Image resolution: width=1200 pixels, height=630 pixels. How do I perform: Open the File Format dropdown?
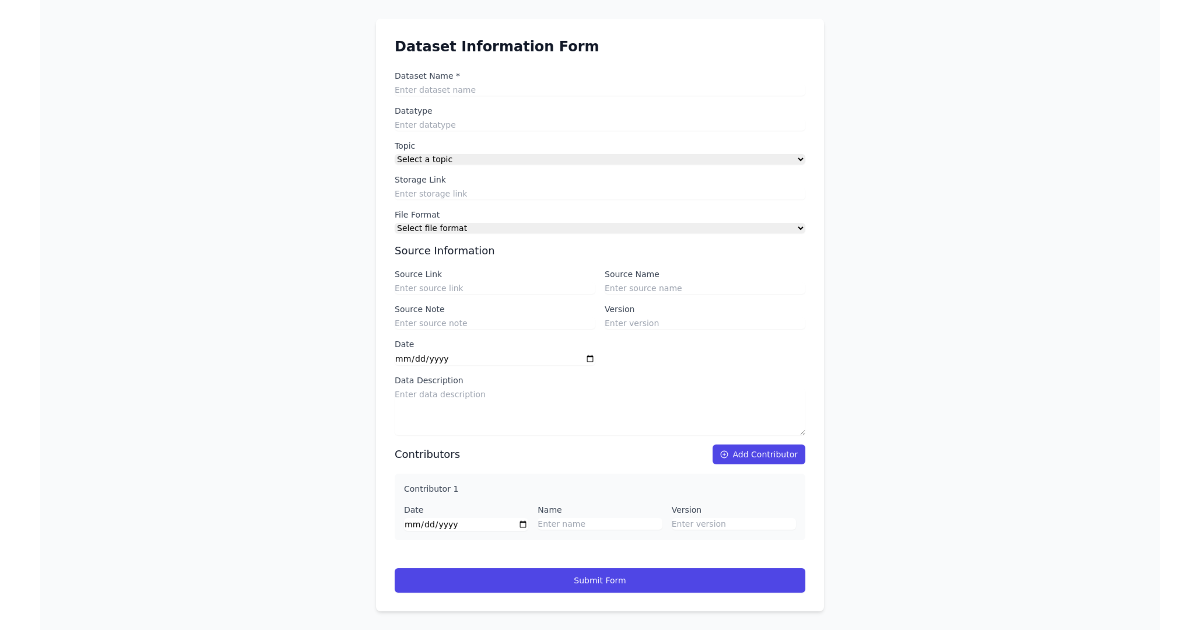(598, 228)
